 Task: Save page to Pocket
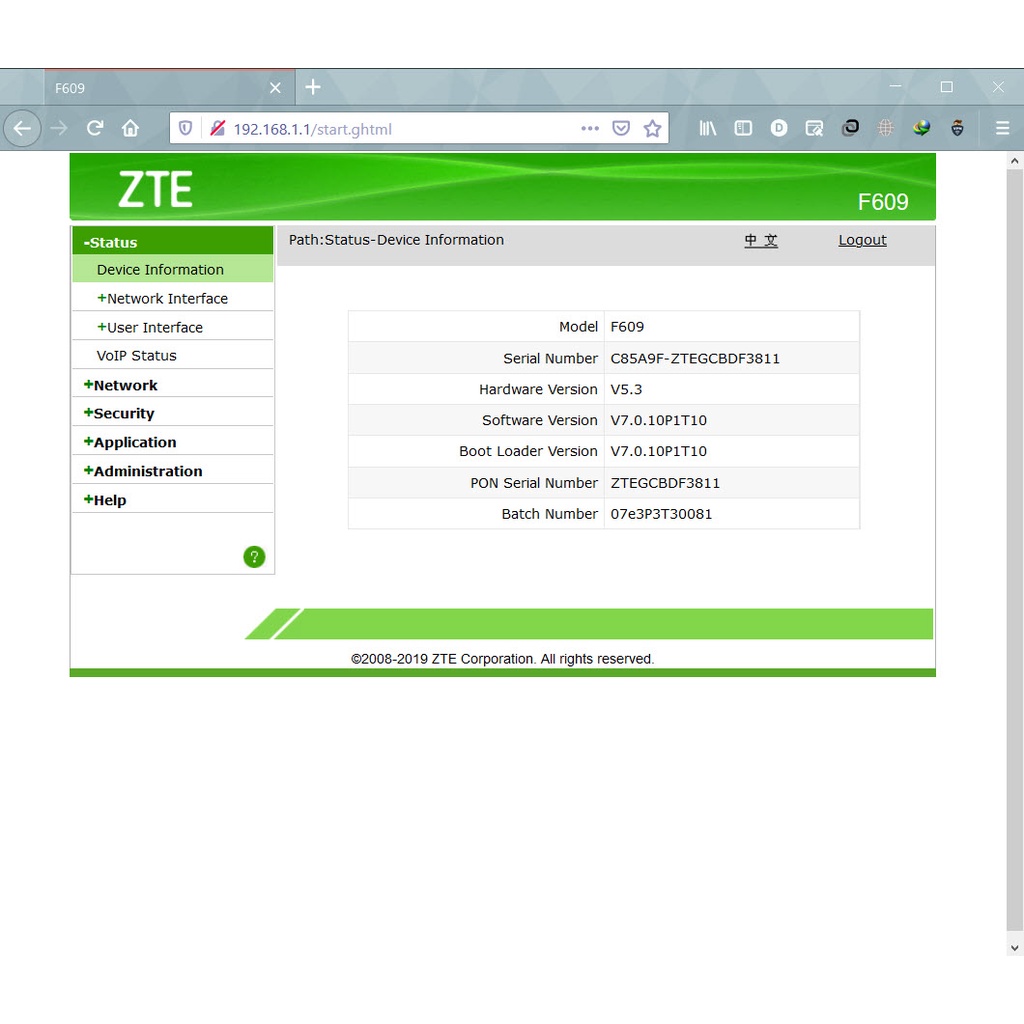pyautogui.click(x=621, y=128)
